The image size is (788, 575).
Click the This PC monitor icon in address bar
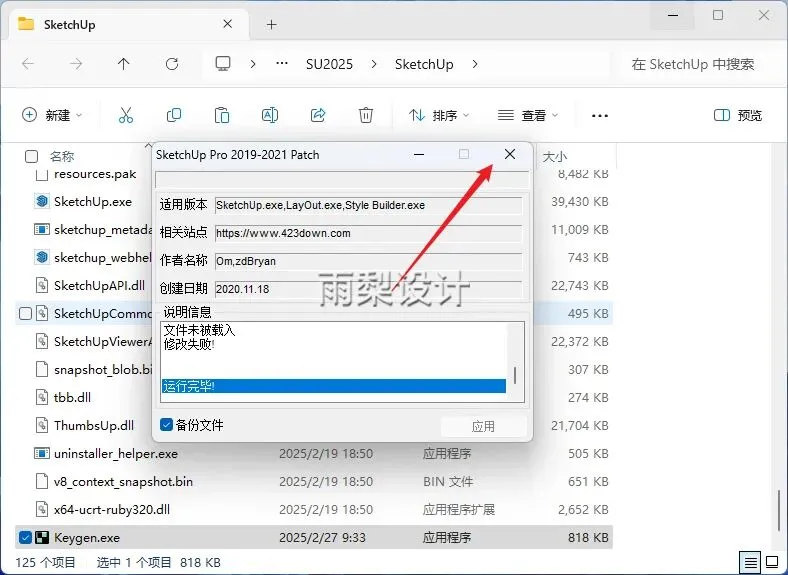pyautogui.click(x=223, y=64)
